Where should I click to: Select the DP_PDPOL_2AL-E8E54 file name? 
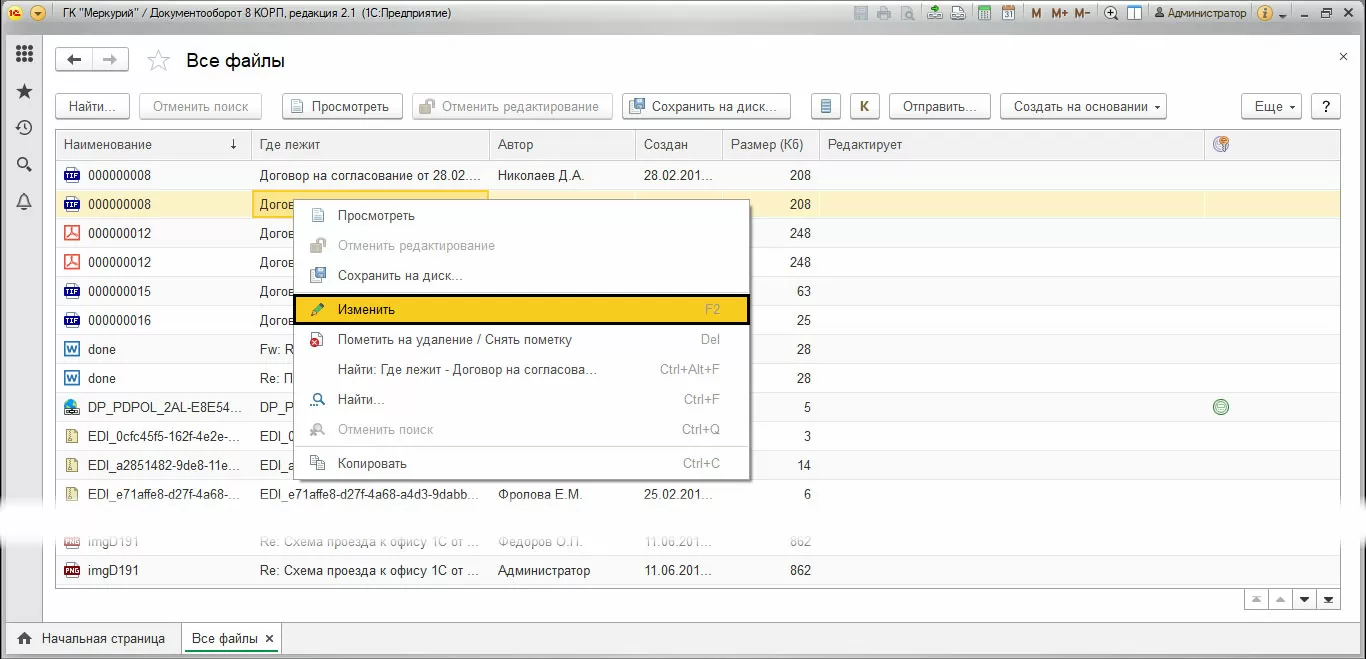click(x=164, y=407)
